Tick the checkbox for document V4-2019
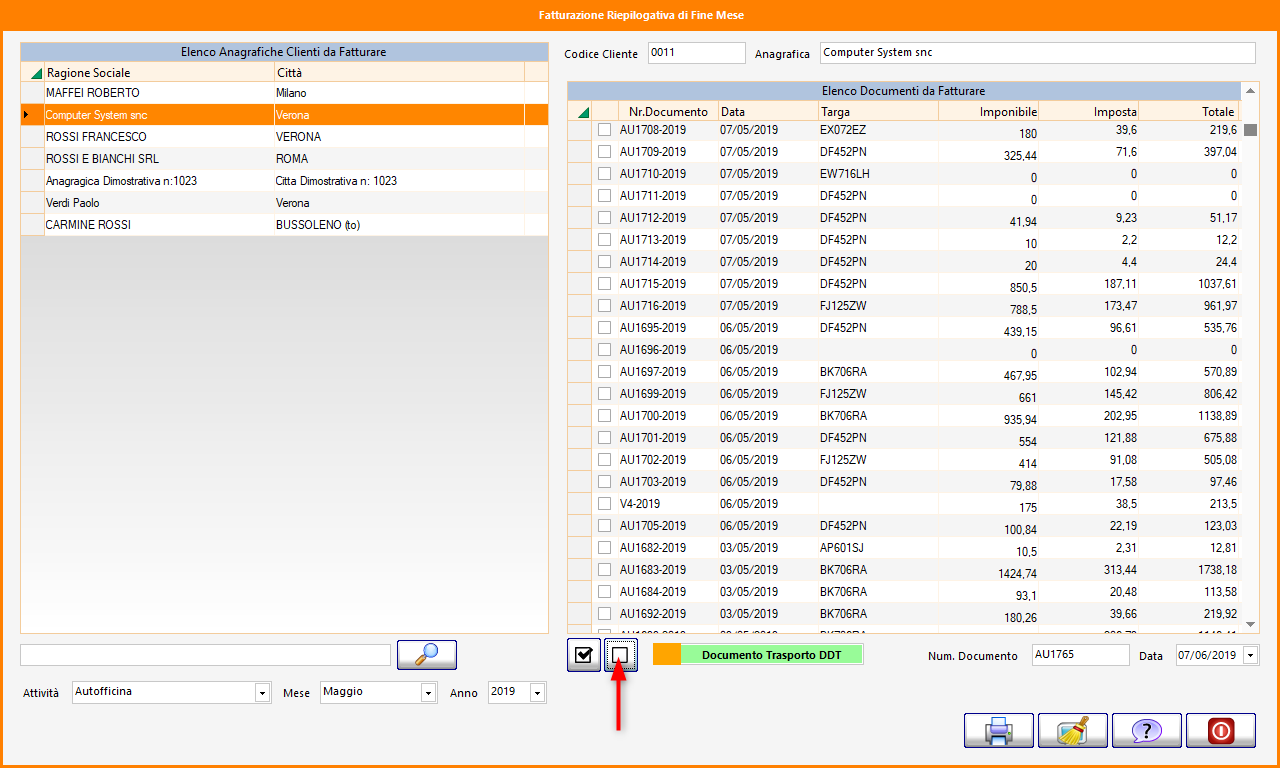This screenshot has width=1280, height=768. pyautogui.click(x=604, y=504)
